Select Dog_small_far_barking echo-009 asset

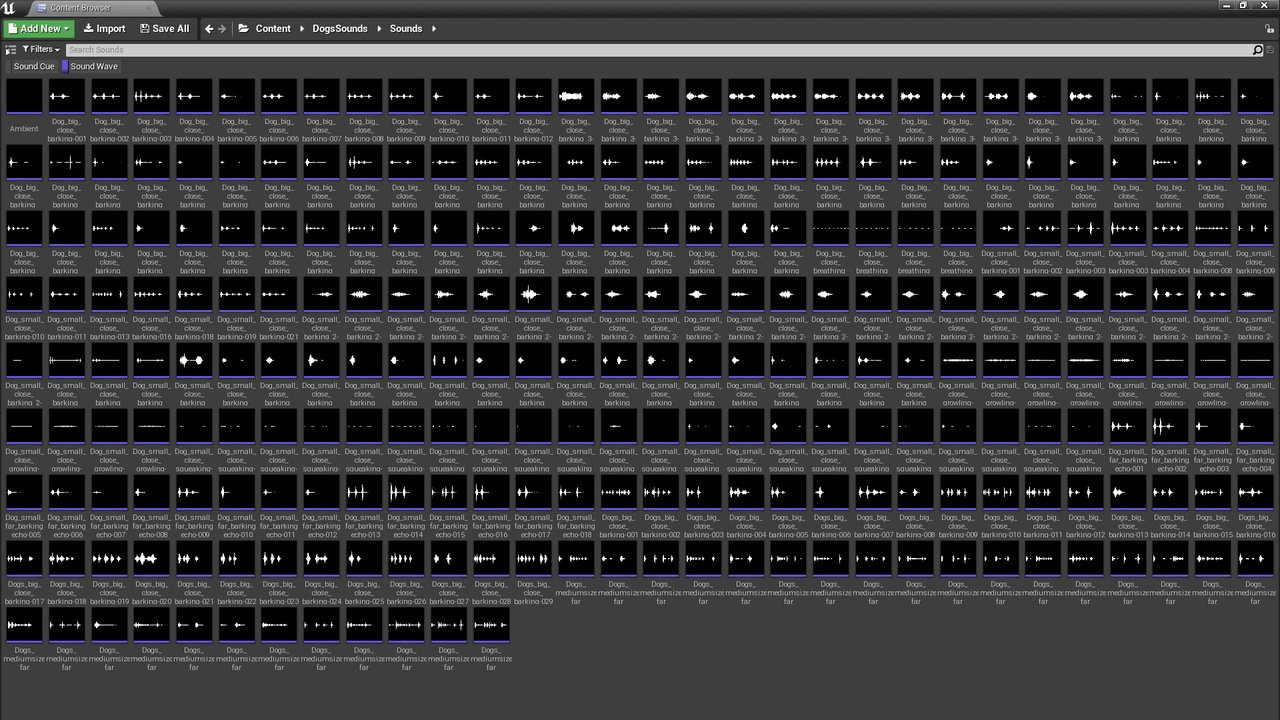[x=194, y=504]
